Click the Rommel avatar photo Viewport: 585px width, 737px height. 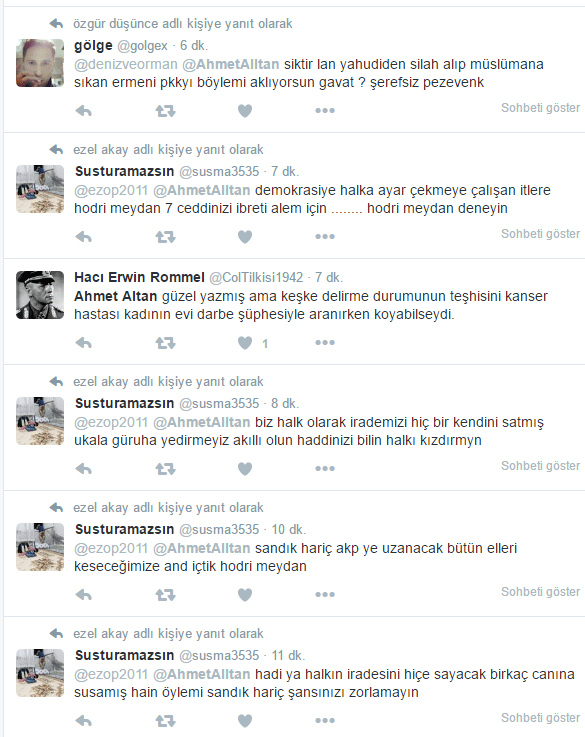(x=40, y=295)
